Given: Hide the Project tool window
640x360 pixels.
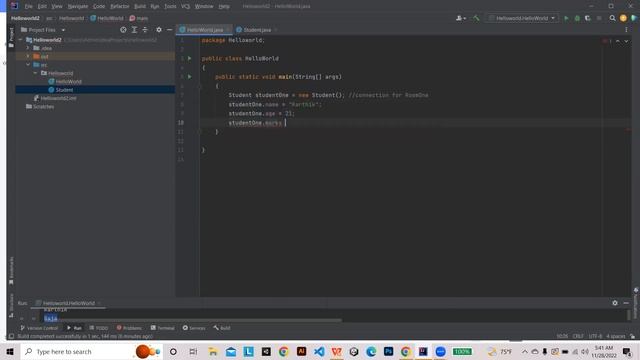Looking at the screenshot, I should [169, 30].
